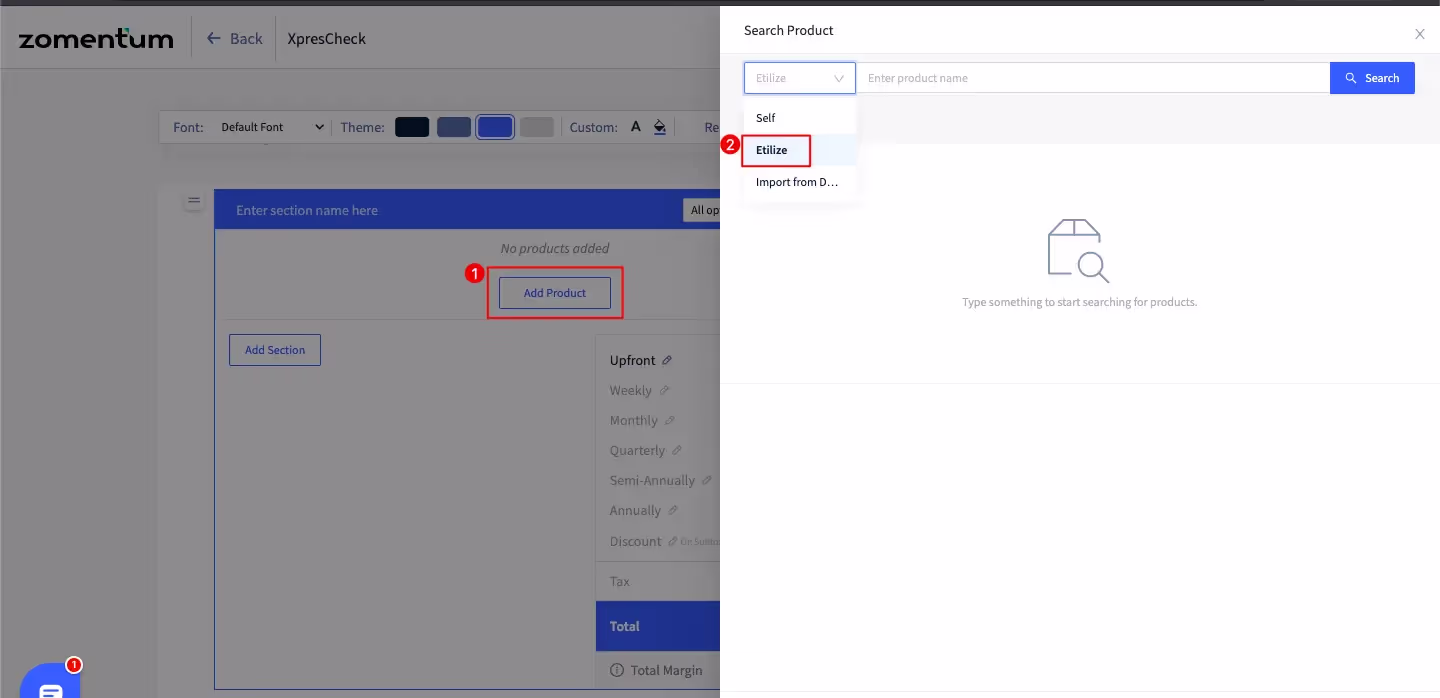The image size is (1440, 698).
Task: Open the All options dropdown
Action: click(x=702, y=210)
